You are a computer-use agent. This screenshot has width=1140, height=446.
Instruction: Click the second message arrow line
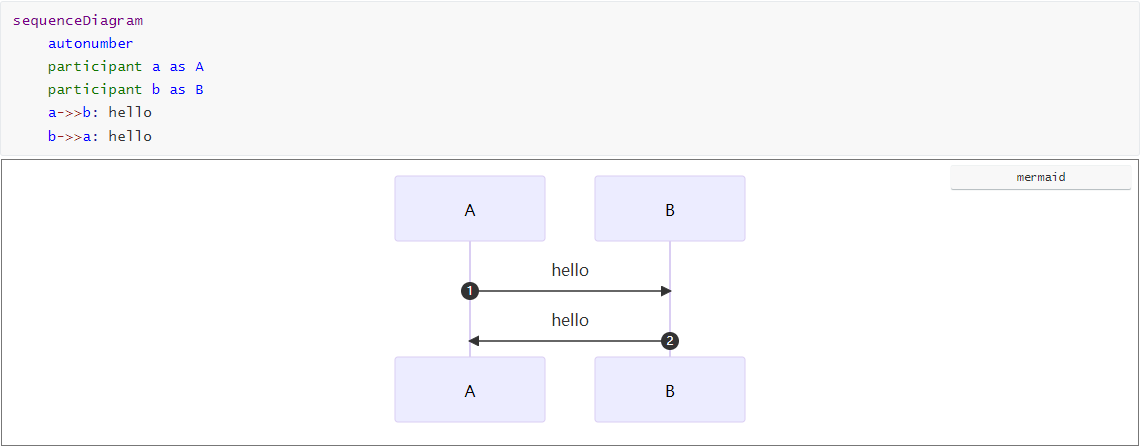[570, 341]
